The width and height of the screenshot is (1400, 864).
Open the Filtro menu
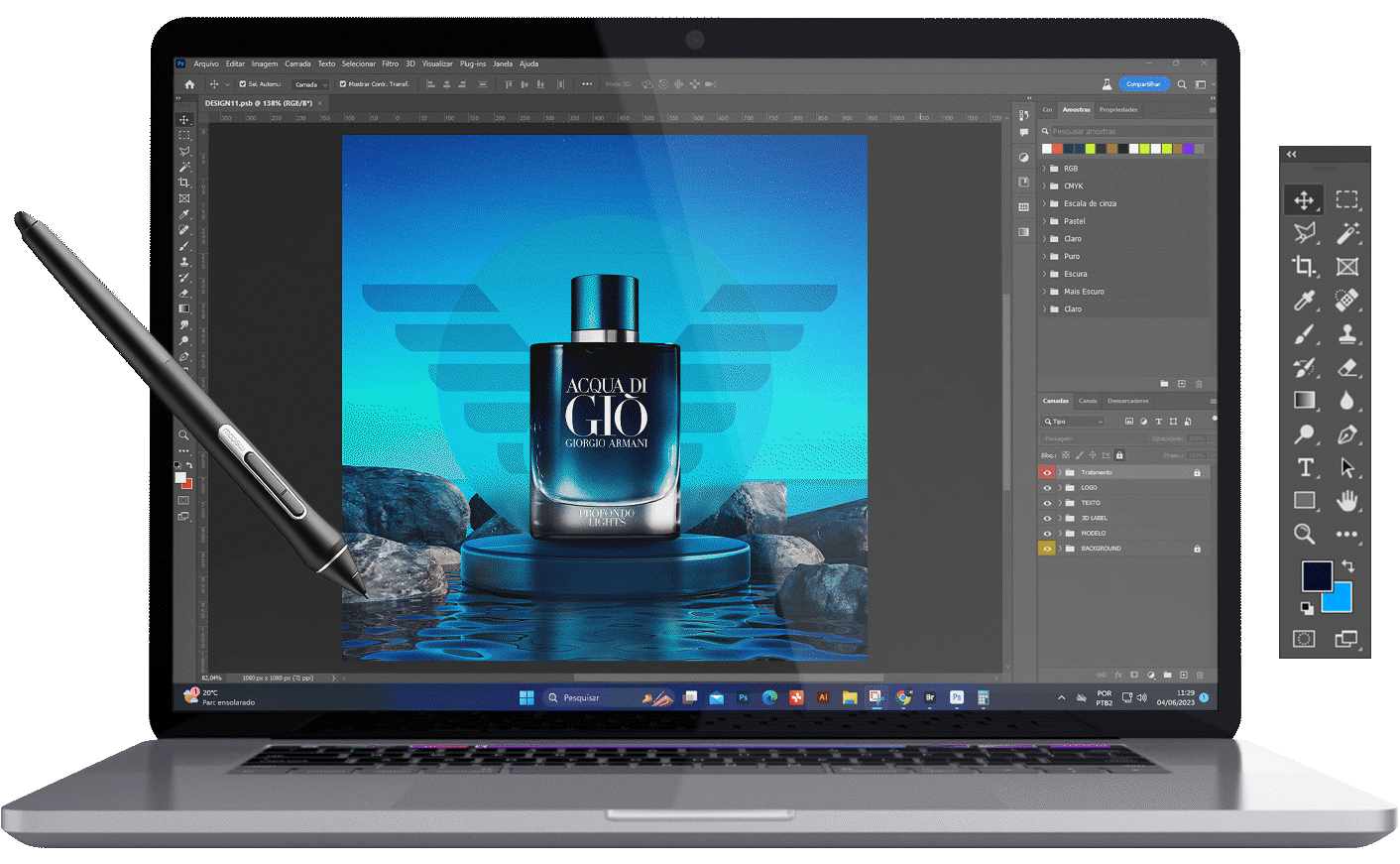click(x=391, y=63)
